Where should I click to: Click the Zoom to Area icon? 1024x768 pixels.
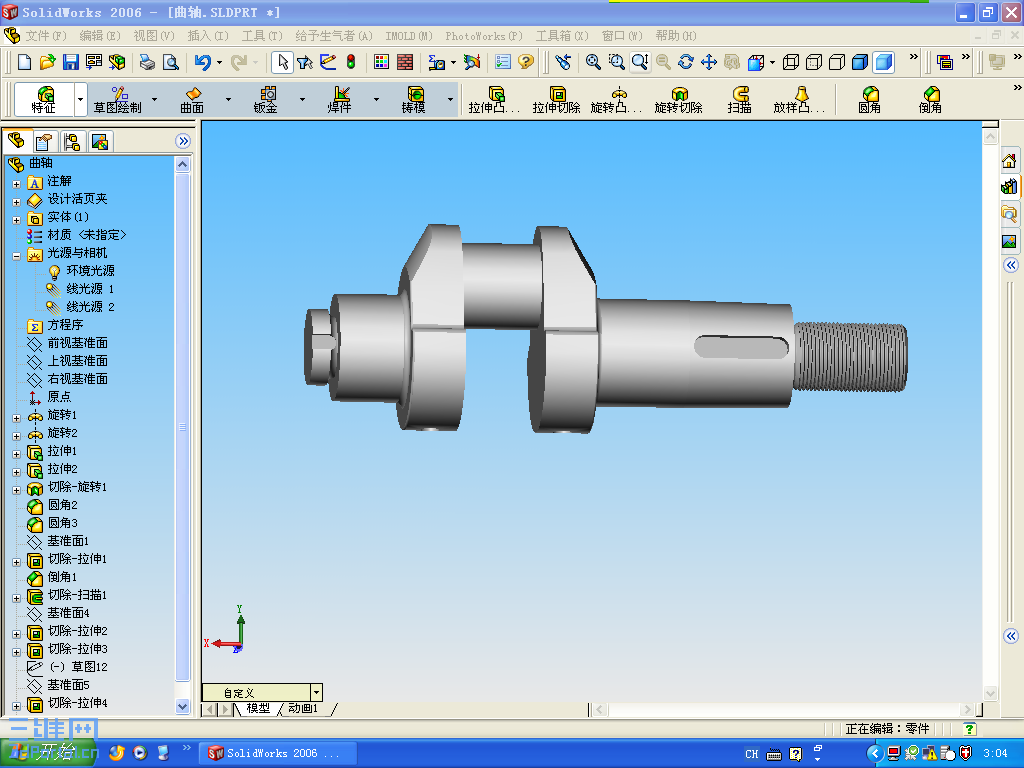pyautogui.click(x=616, y=62)
